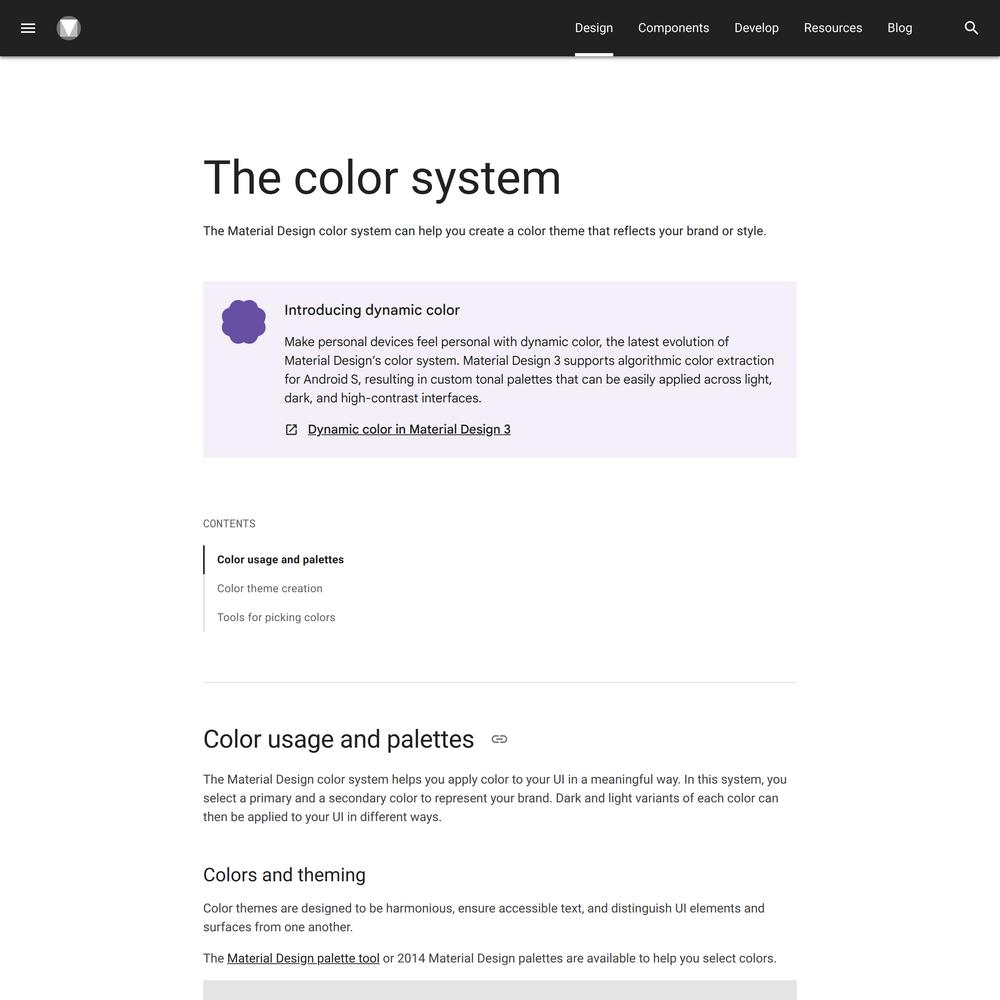Viewport: 1000px width, 1000px height.
Task: Click the Material Design logo
Action: coord(68,28)
